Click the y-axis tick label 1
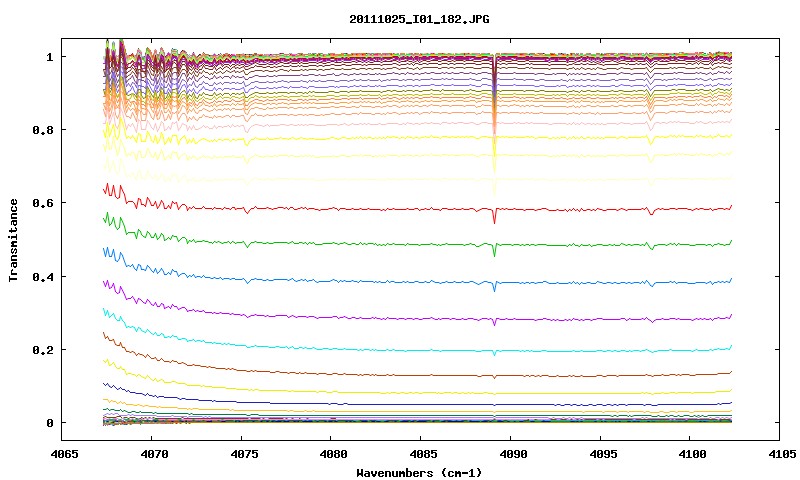The image size is (800, 480). [x=49, y=57]
